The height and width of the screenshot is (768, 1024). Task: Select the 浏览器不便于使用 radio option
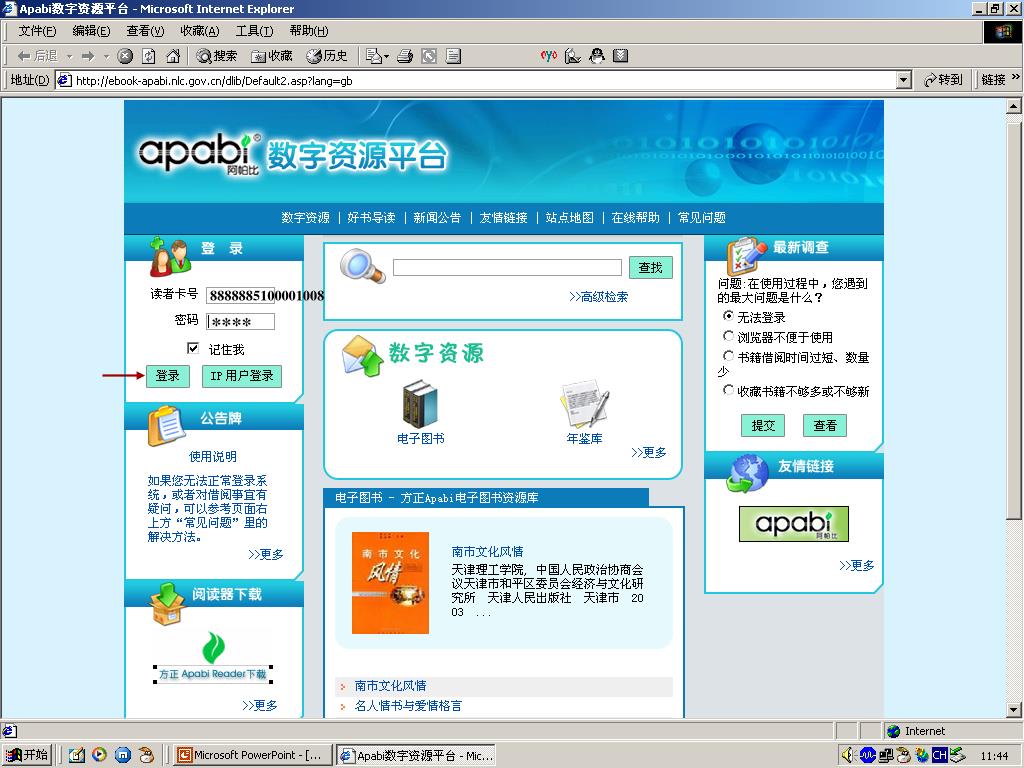tap(728, 336)
